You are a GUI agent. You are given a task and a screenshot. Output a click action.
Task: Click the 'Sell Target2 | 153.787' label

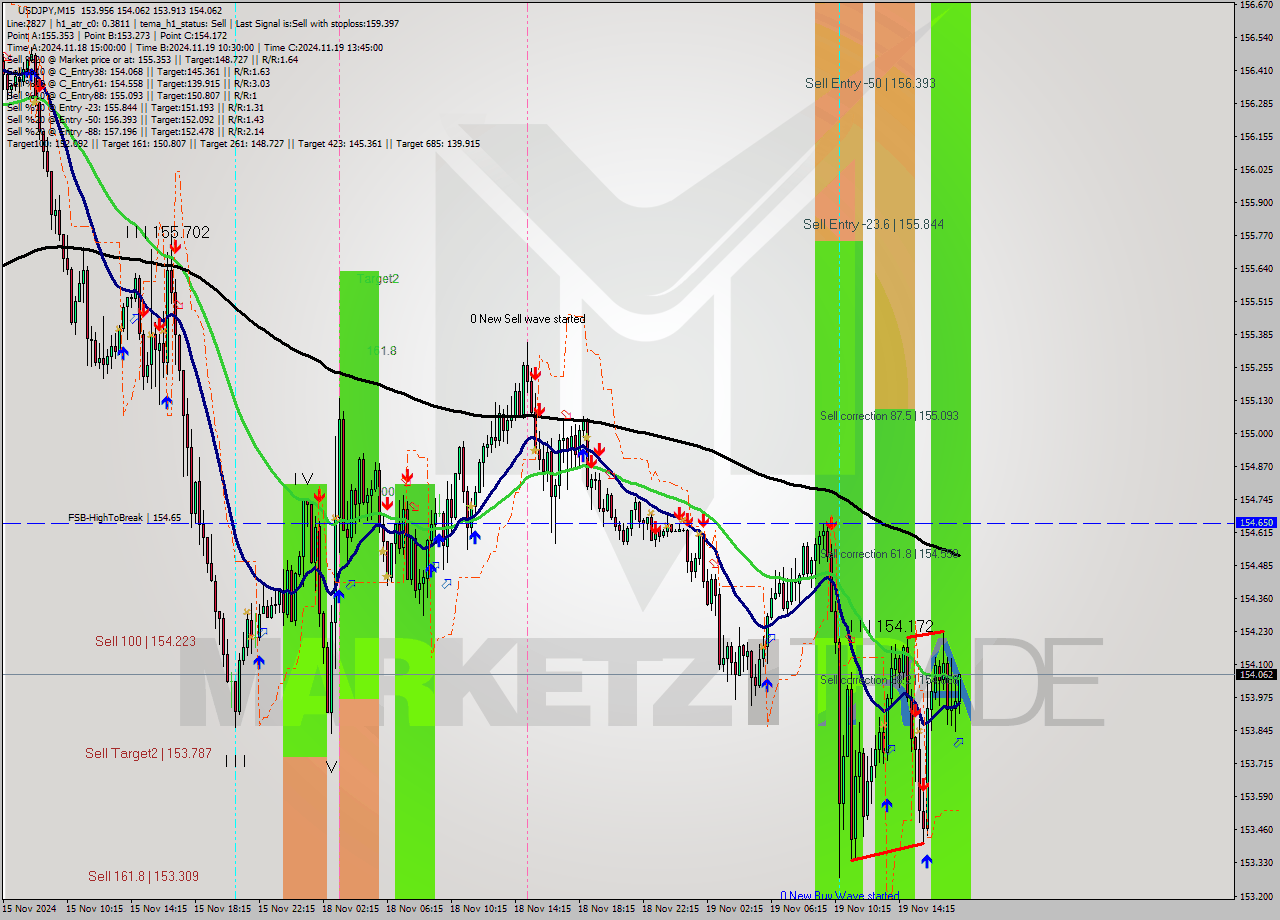click(x=148, y=753)
